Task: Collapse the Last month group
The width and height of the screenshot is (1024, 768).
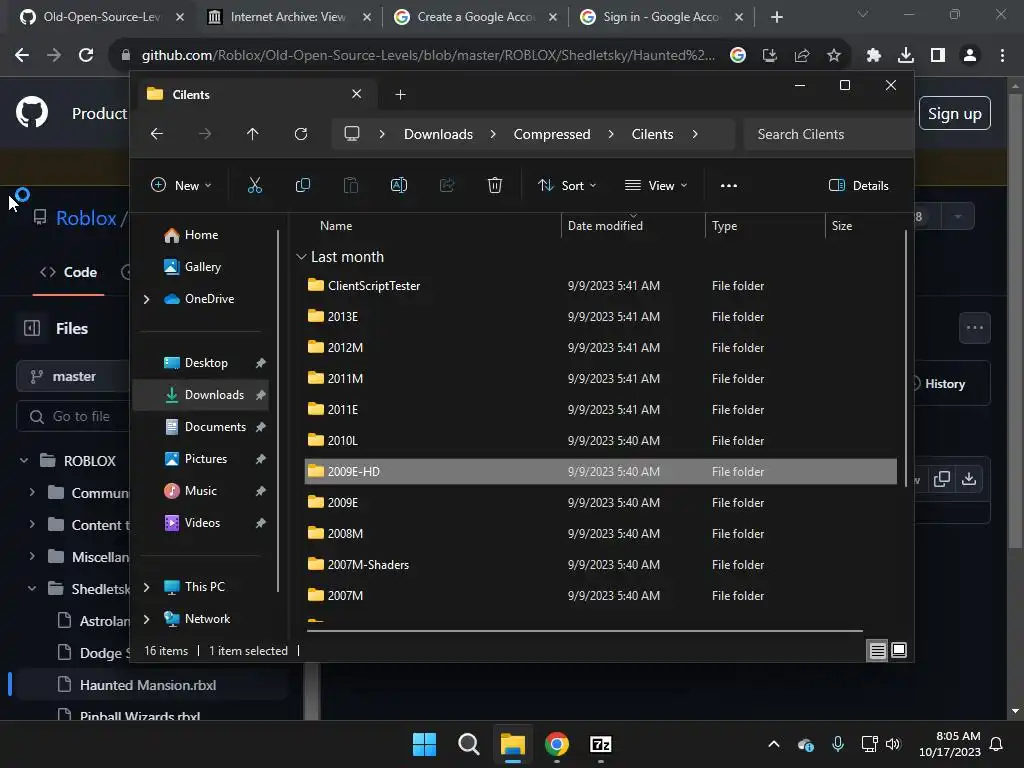Action: click(301, 257)
